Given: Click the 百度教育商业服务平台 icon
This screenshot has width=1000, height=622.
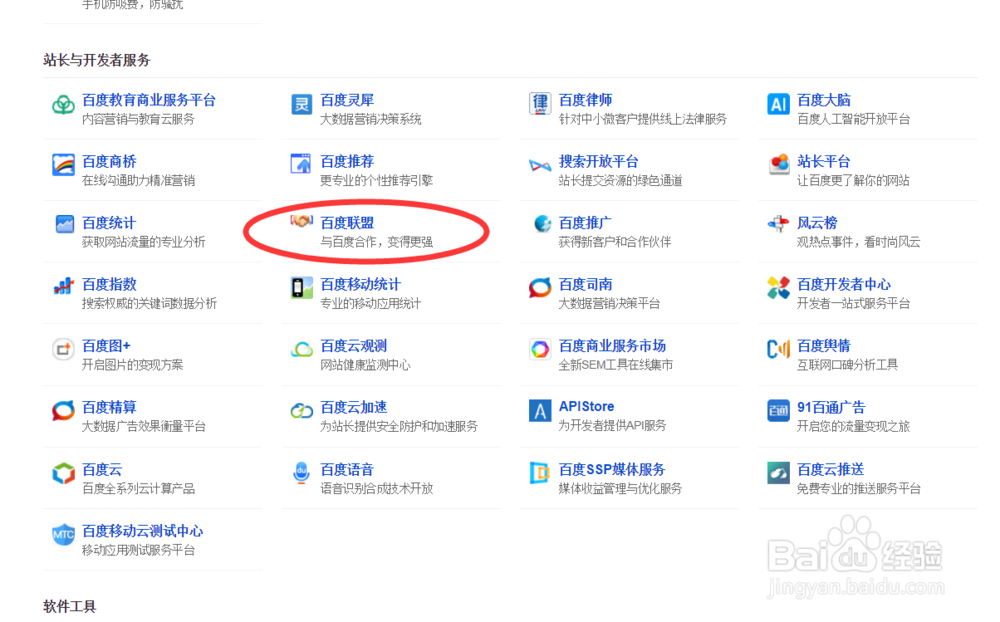Looking at the screenshot, I should 63,104.
